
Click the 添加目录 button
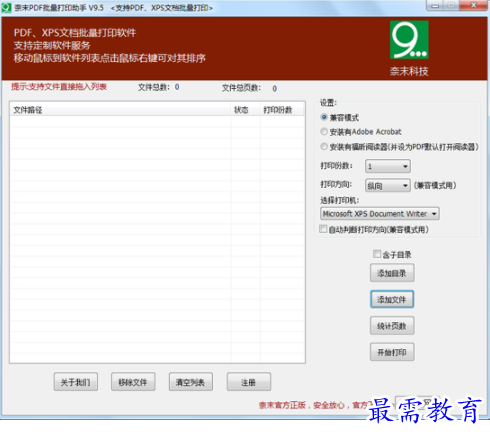click(392, 273)
